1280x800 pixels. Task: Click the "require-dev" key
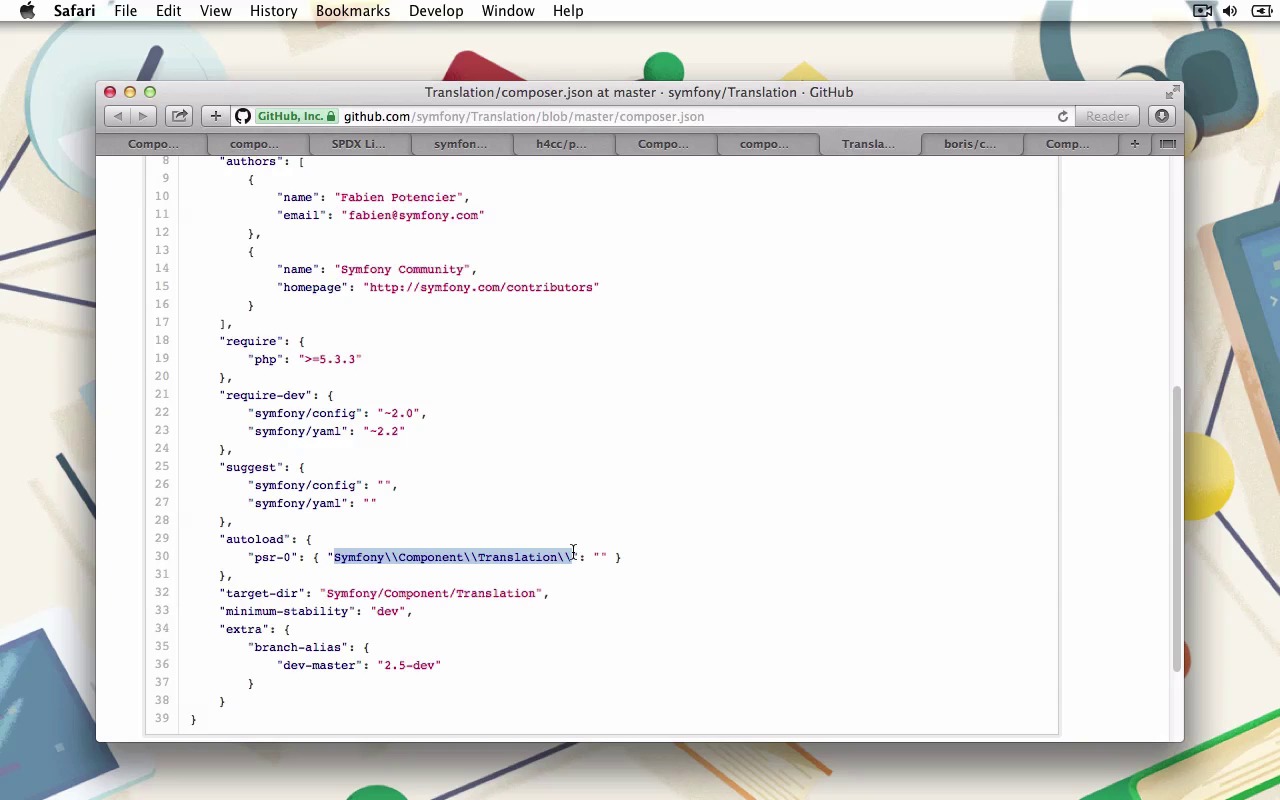pyautogui.click(x=266, y=395)
